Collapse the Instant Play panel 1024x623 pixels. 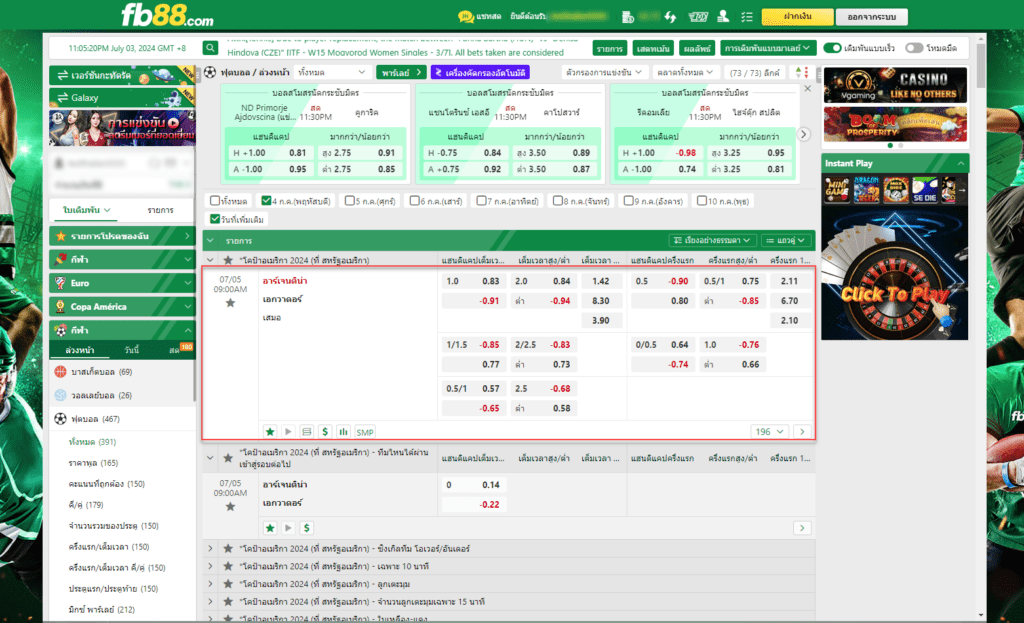click(961, 163)
